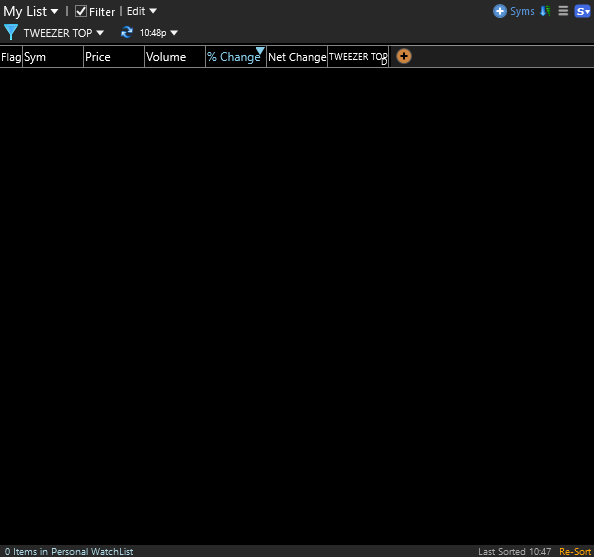
Task: Click the 0 Items in Personal WatchList text
Action: 69,551
